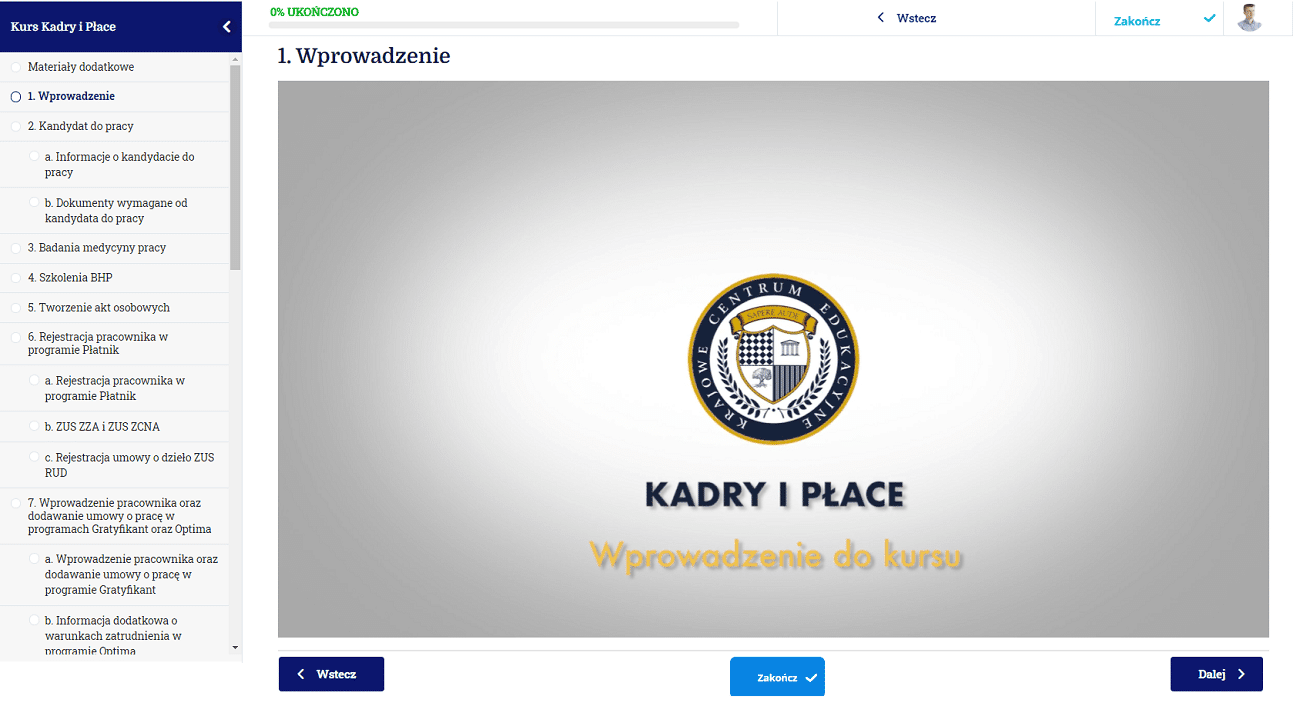The image size is (1300, 706).
Task: Click the bottom Wstecz button
Action: pyautogui.click(x=331, y=674)
